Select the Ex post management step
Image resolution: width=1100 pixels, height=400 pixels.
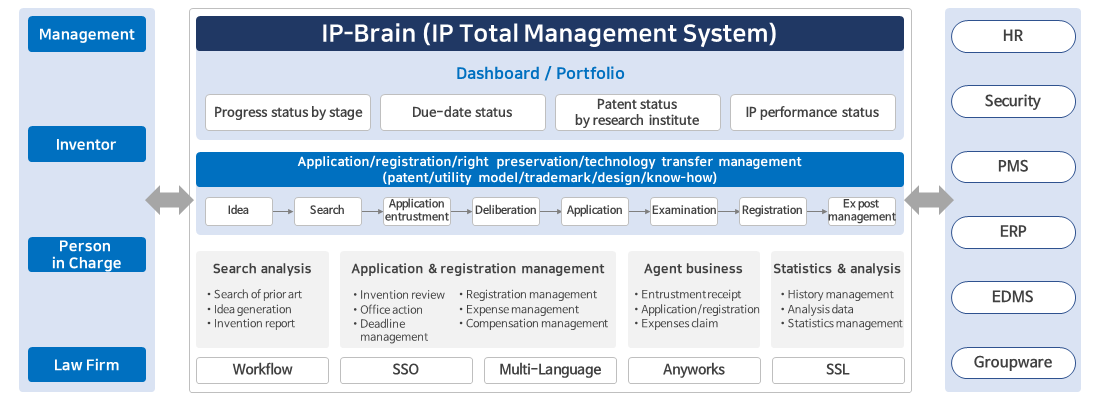[x=861, y=211]
